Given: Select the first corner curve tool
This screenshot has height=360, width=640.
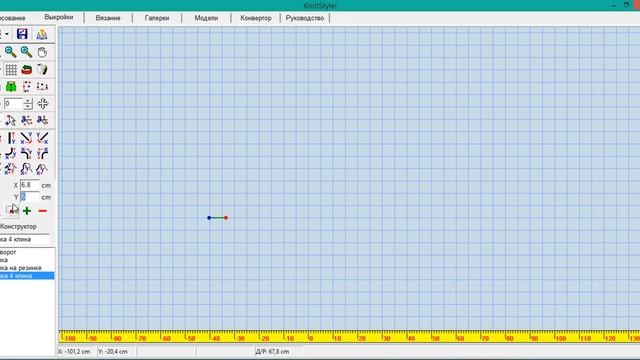Looking at the screenshot, I should (11, 153).
